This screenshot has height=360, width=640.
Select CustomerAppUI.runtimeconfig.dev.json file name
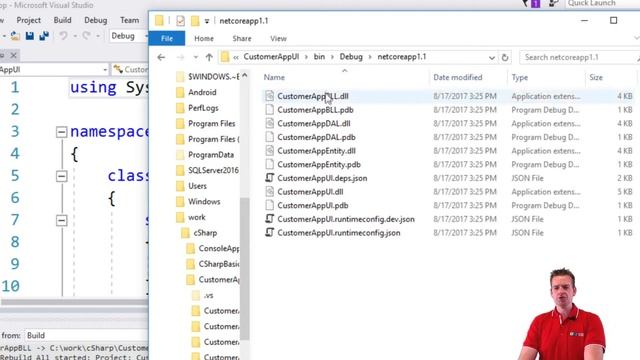point(346,219)
